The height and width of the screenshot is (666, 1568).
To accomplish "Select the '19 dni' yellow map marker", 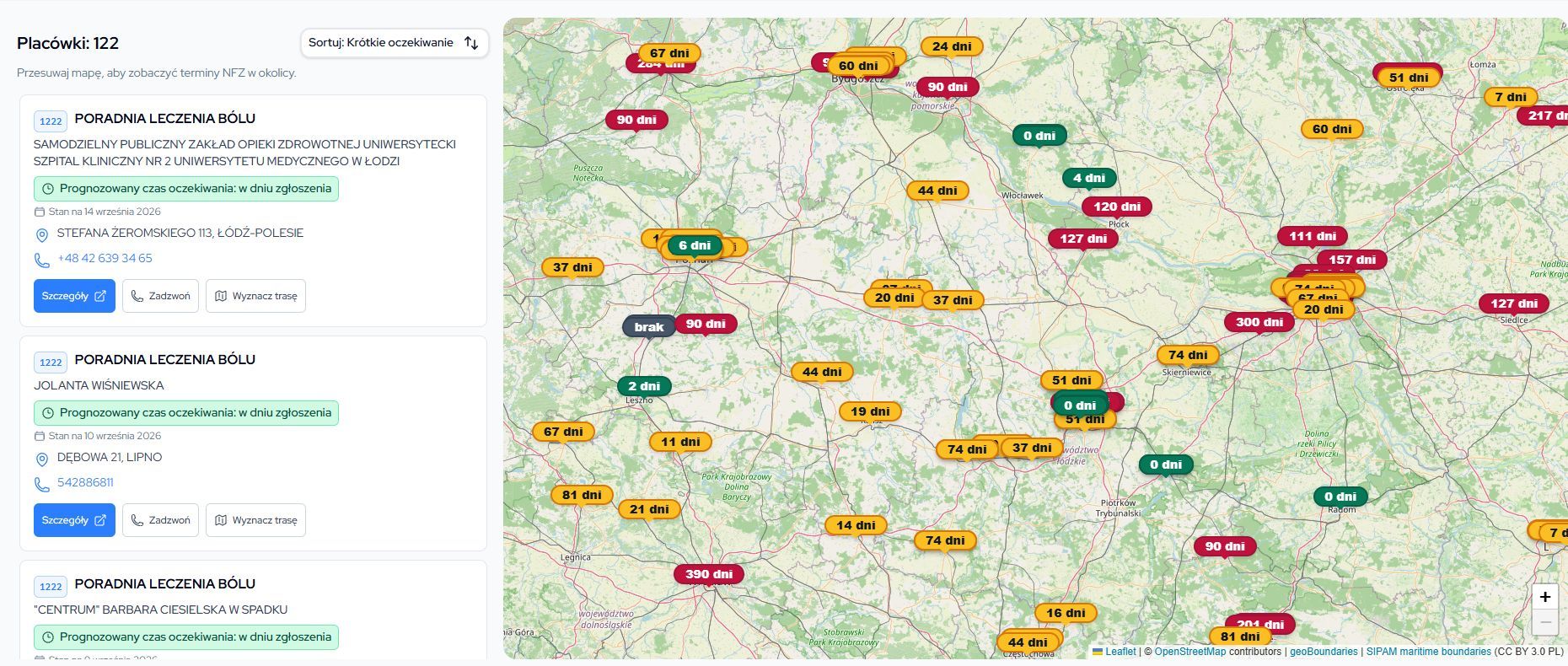I will point(870,411).
